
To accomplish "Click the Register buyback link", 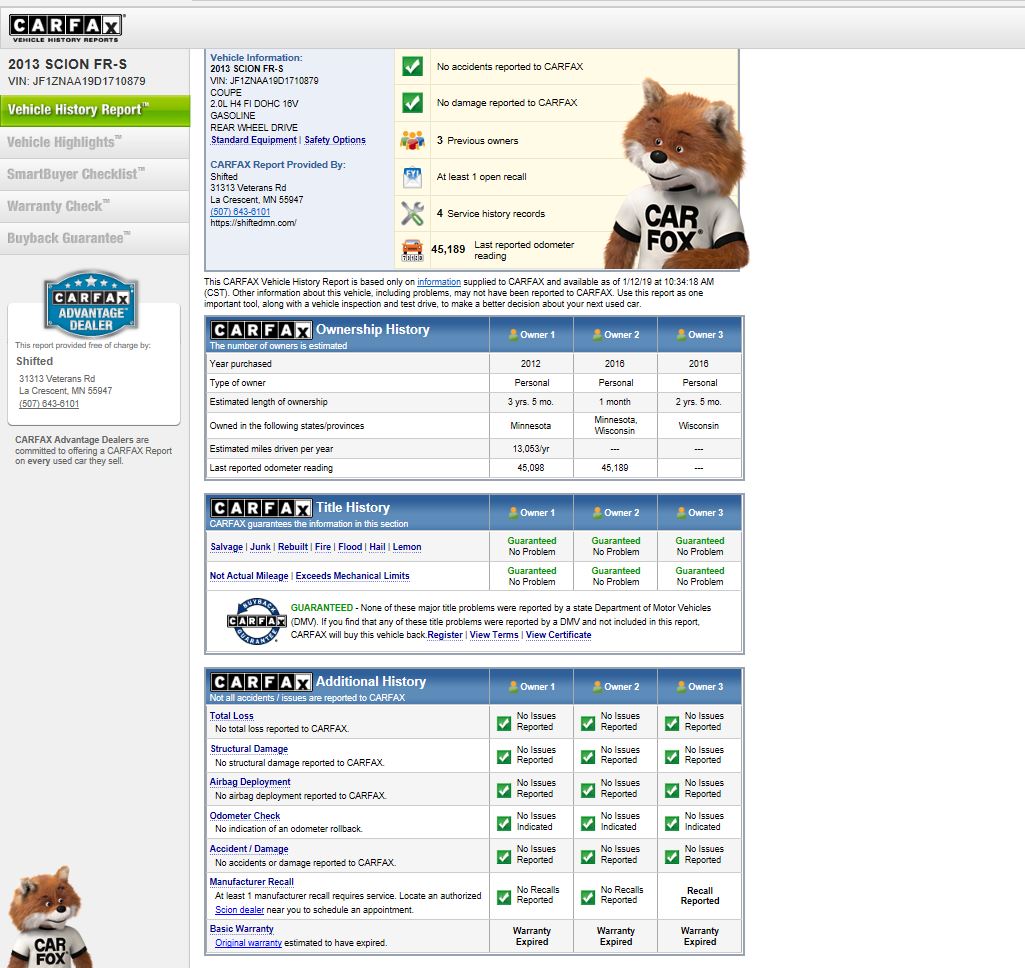I will [445, 635].
